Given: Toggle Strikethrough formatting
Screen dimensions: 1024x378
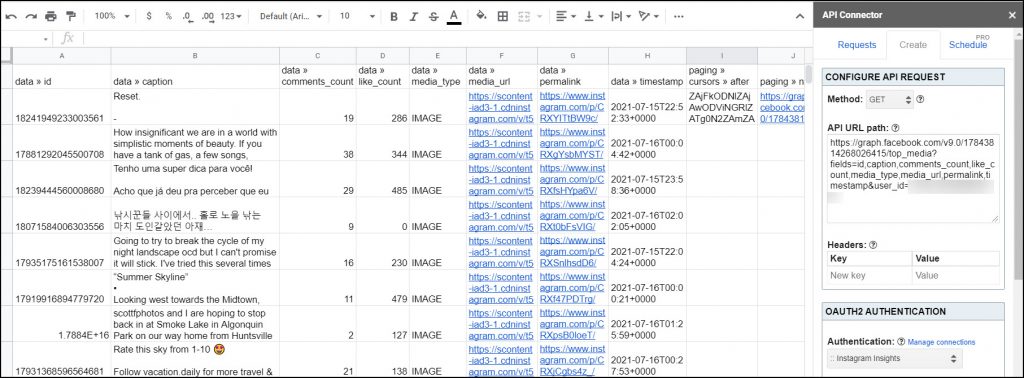Looking at the screenshot, I should 434,16.
